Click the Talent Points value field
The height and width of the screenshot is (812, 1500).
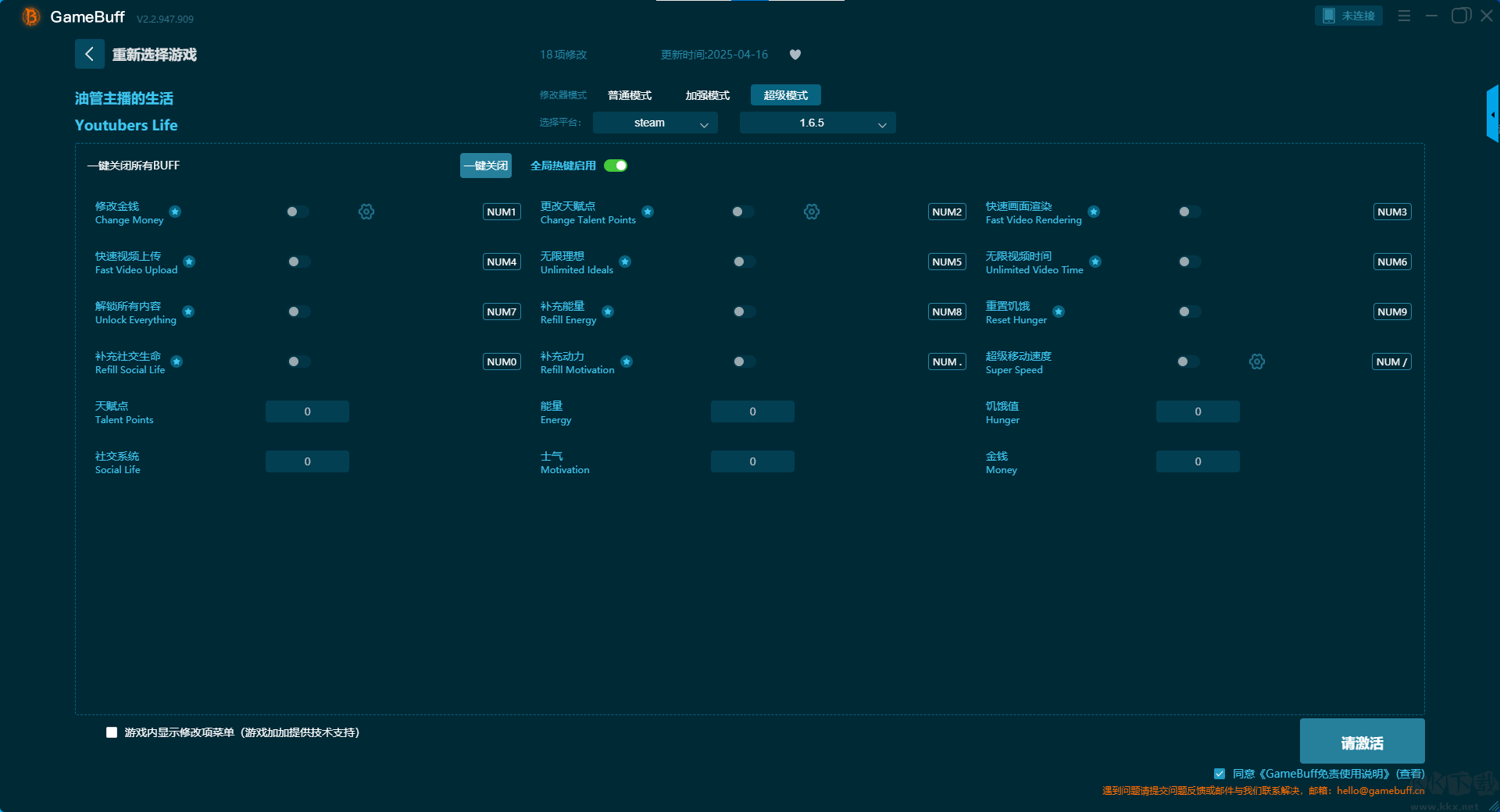click(307, 411)
